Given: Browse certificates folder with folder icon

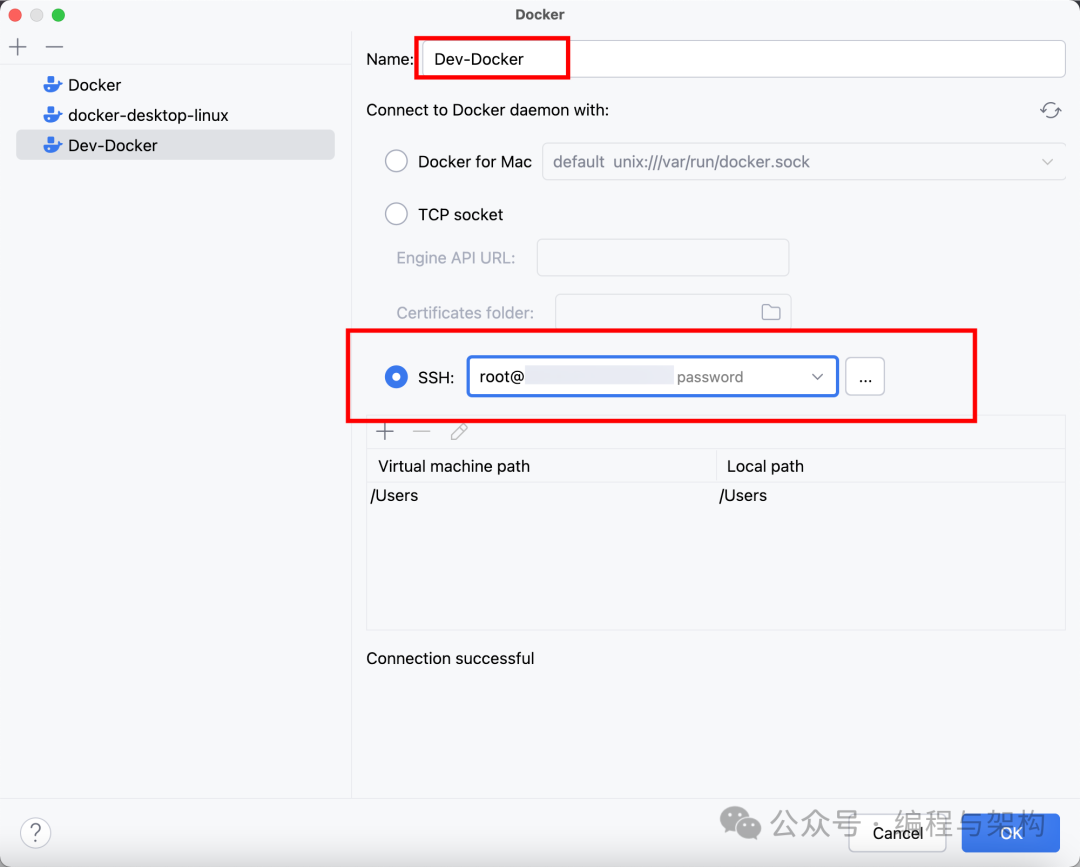Looking at the screenshot, I should click(x=771, y=313).
